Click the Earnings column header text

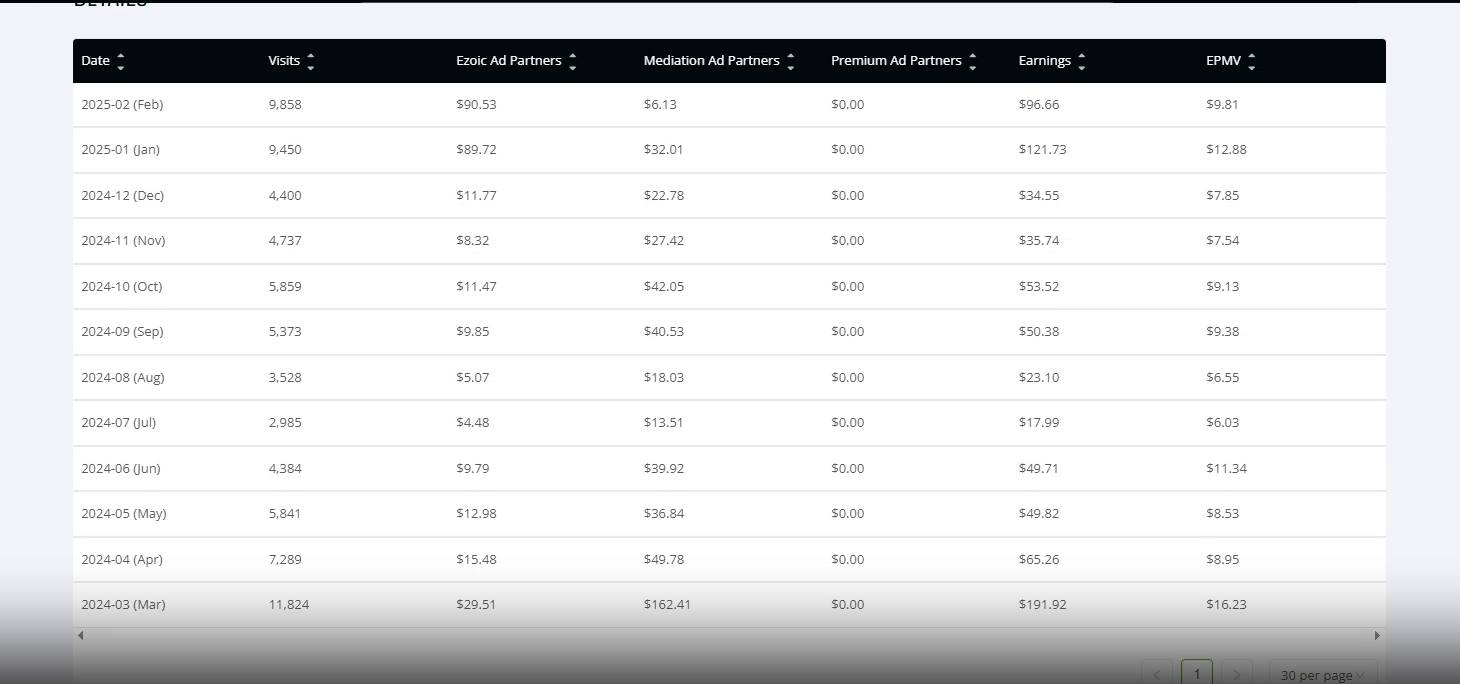[1044, 61]
